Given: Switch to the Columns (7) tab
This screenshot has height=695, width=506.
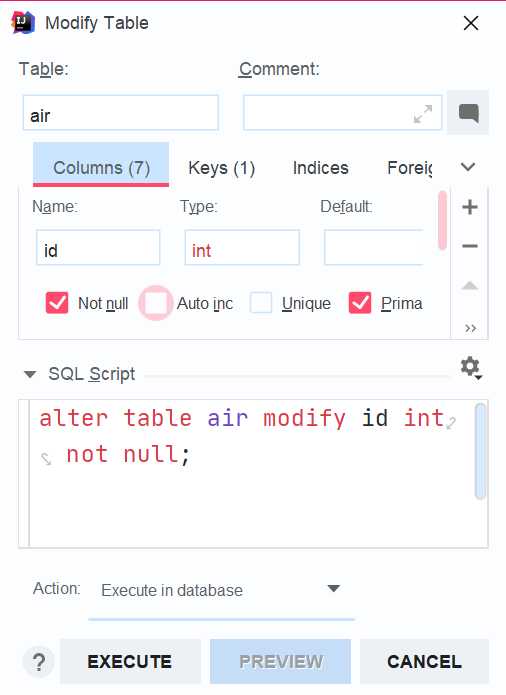Looking at the screenshot, I should pyautogui.click(x=101, y=164).
